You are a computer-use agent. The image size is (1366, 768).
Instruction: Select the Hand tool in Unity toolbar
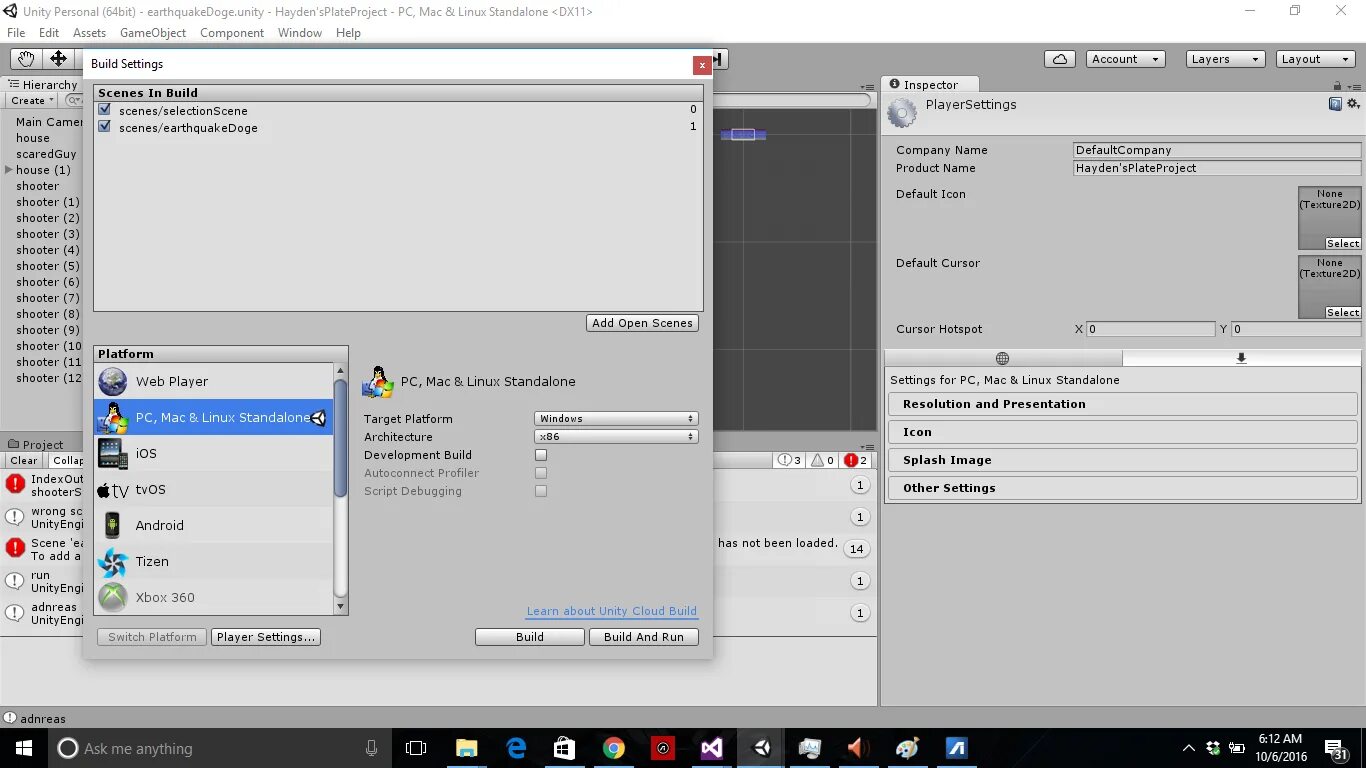(x=25, y=59)
